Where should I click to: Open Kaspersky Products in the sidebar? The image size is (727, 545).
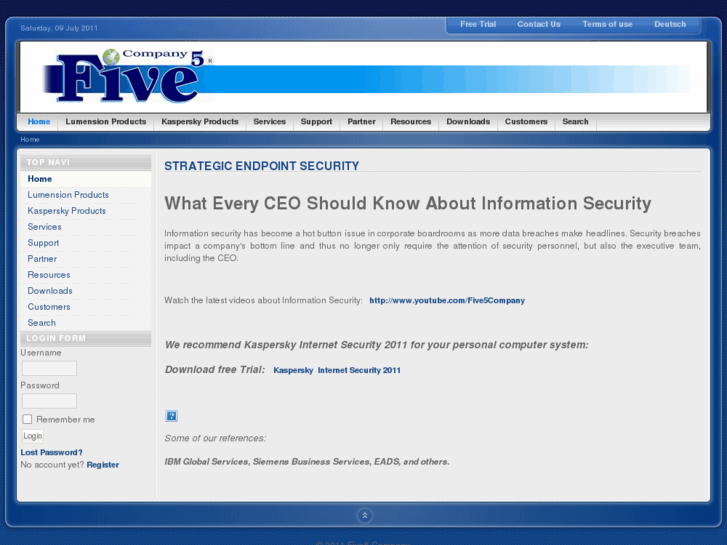point(86,211)
